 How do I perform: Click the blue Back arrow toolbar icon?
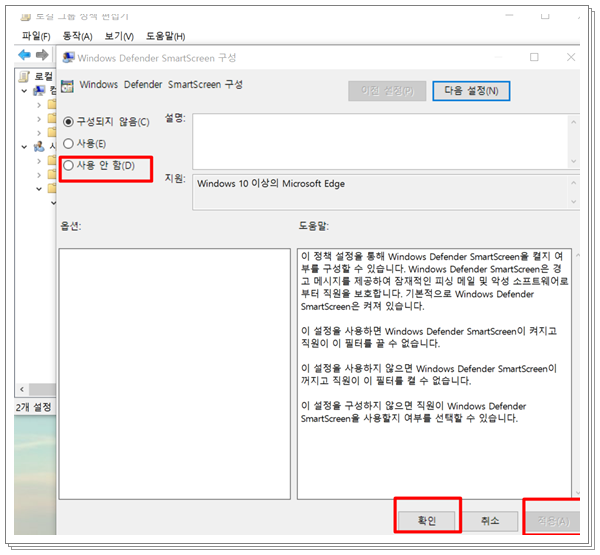tap(24, 55)
